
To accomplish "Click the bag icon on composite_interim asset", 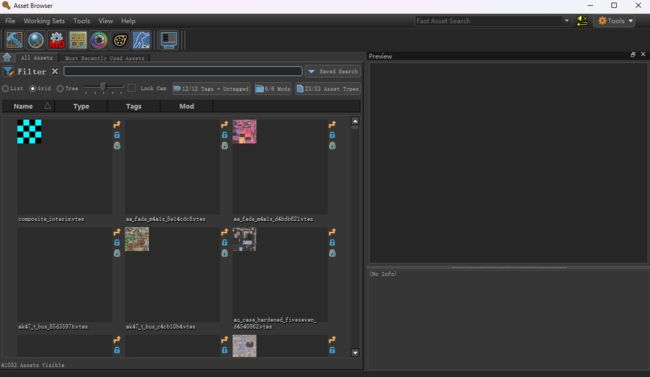I will tap(117, 146).
